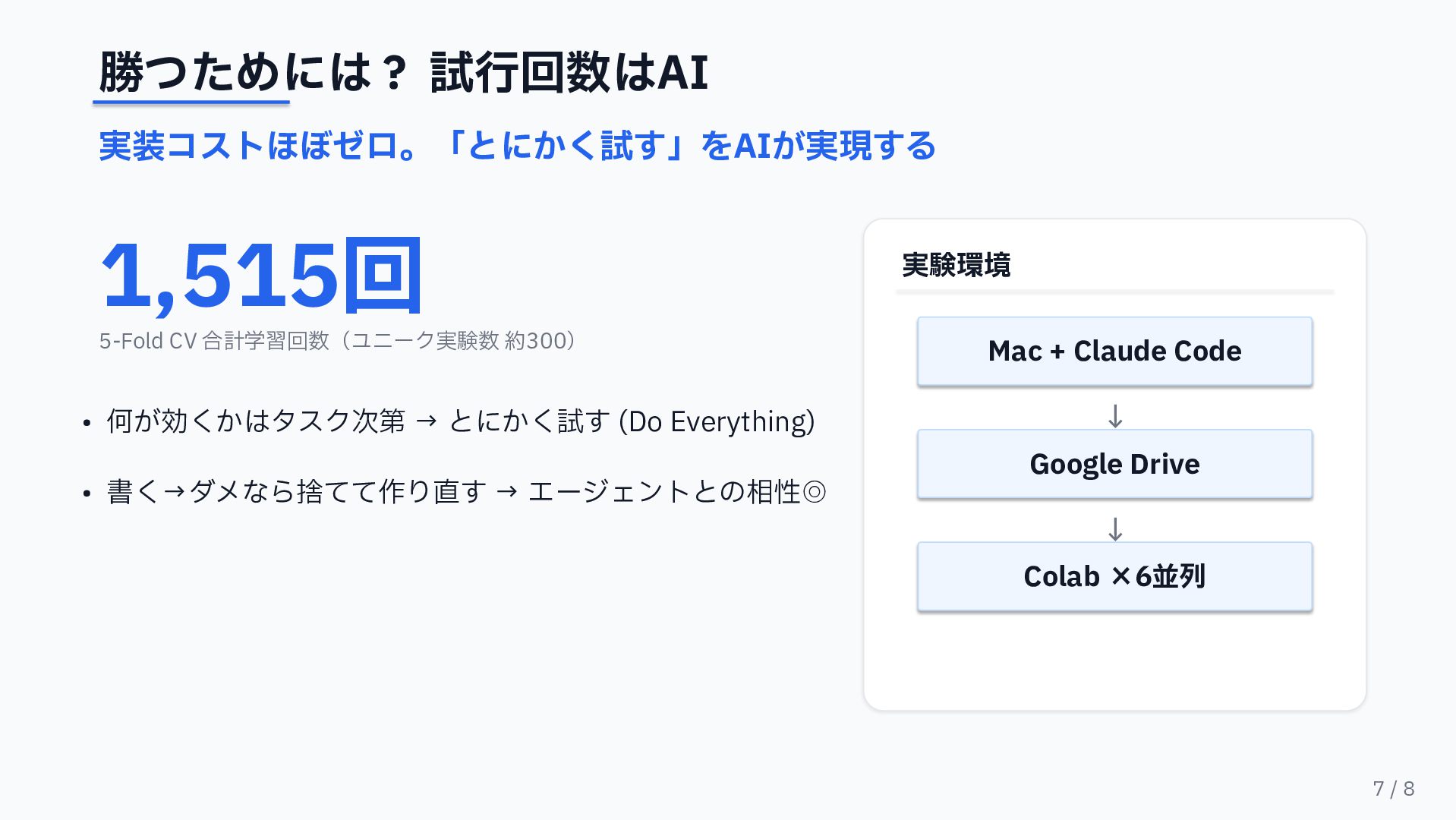Click the large 1,515回 figure
Screen dimensions: 1456x820
pos(260,275)
